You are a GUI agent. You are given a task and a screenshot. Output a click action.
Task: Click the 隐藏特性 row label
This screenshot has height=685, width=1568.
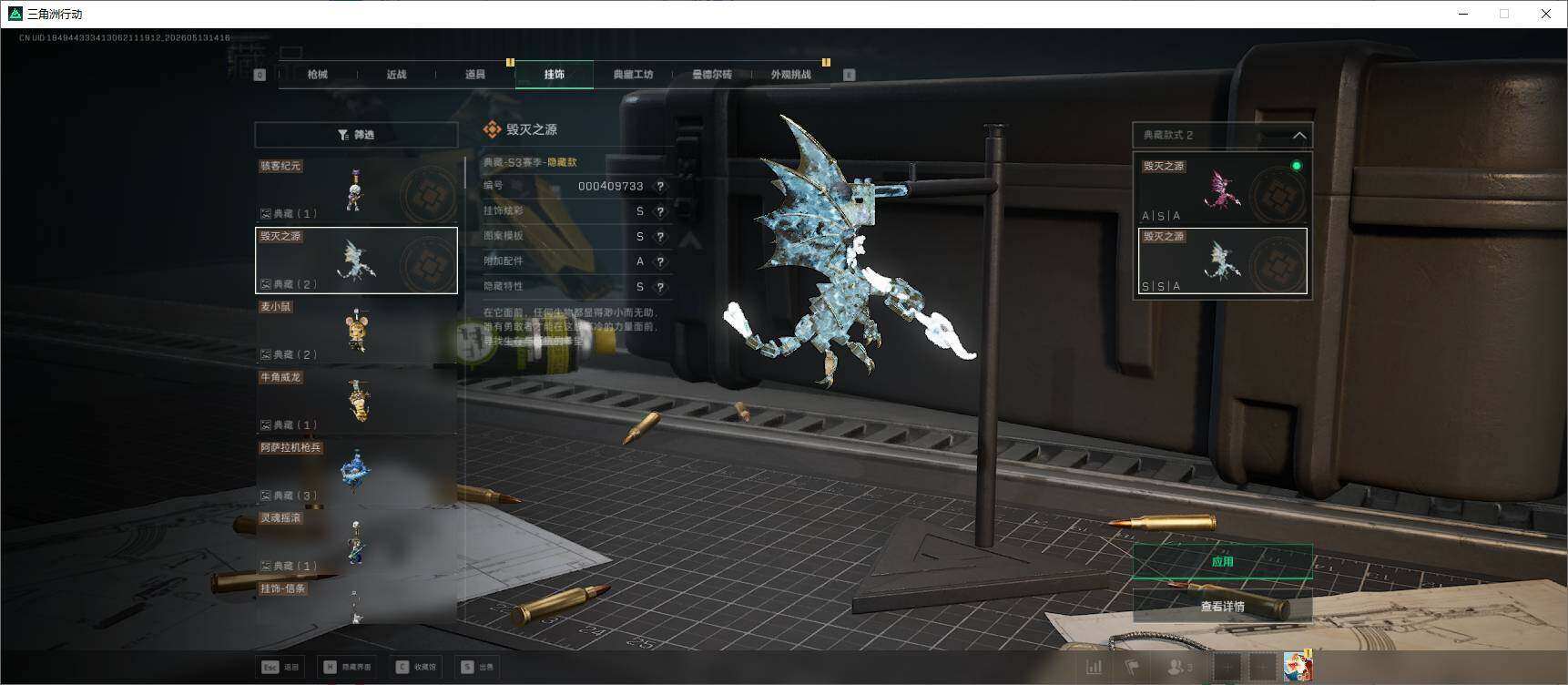[504, 287]
